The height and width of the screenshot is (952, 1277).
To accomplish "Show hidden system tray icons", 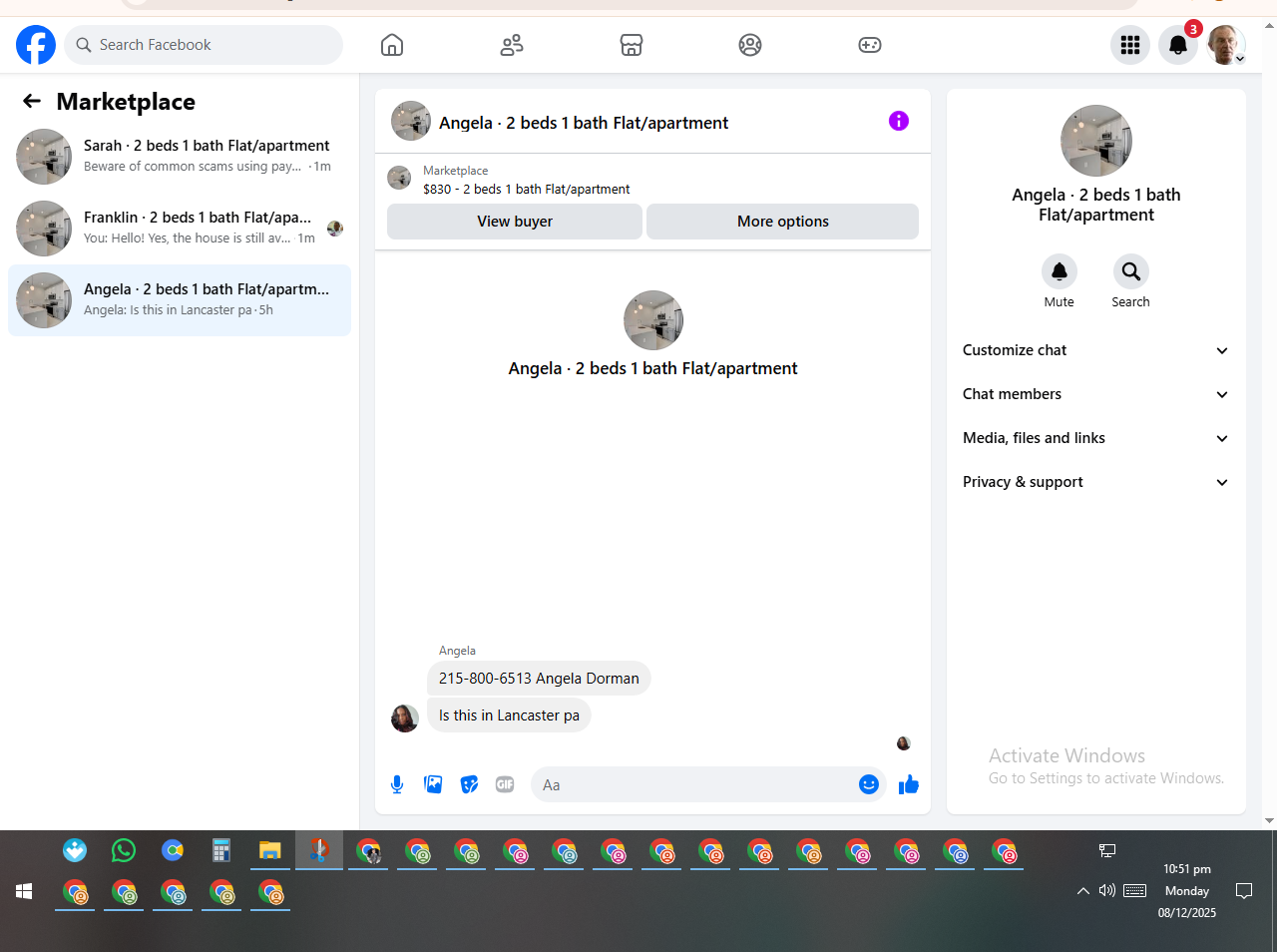I will pos(1083,891).
